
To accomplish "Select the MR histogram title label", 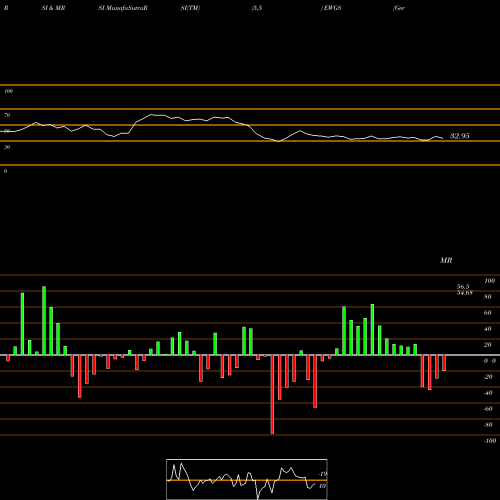I will tap(446, 260).
